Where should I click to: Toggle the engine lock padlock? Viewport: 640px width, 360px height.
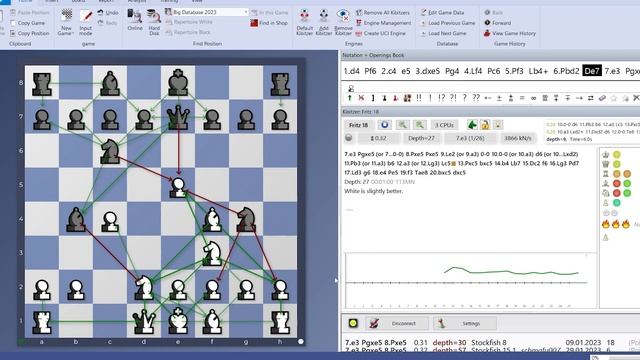(485, 125)
